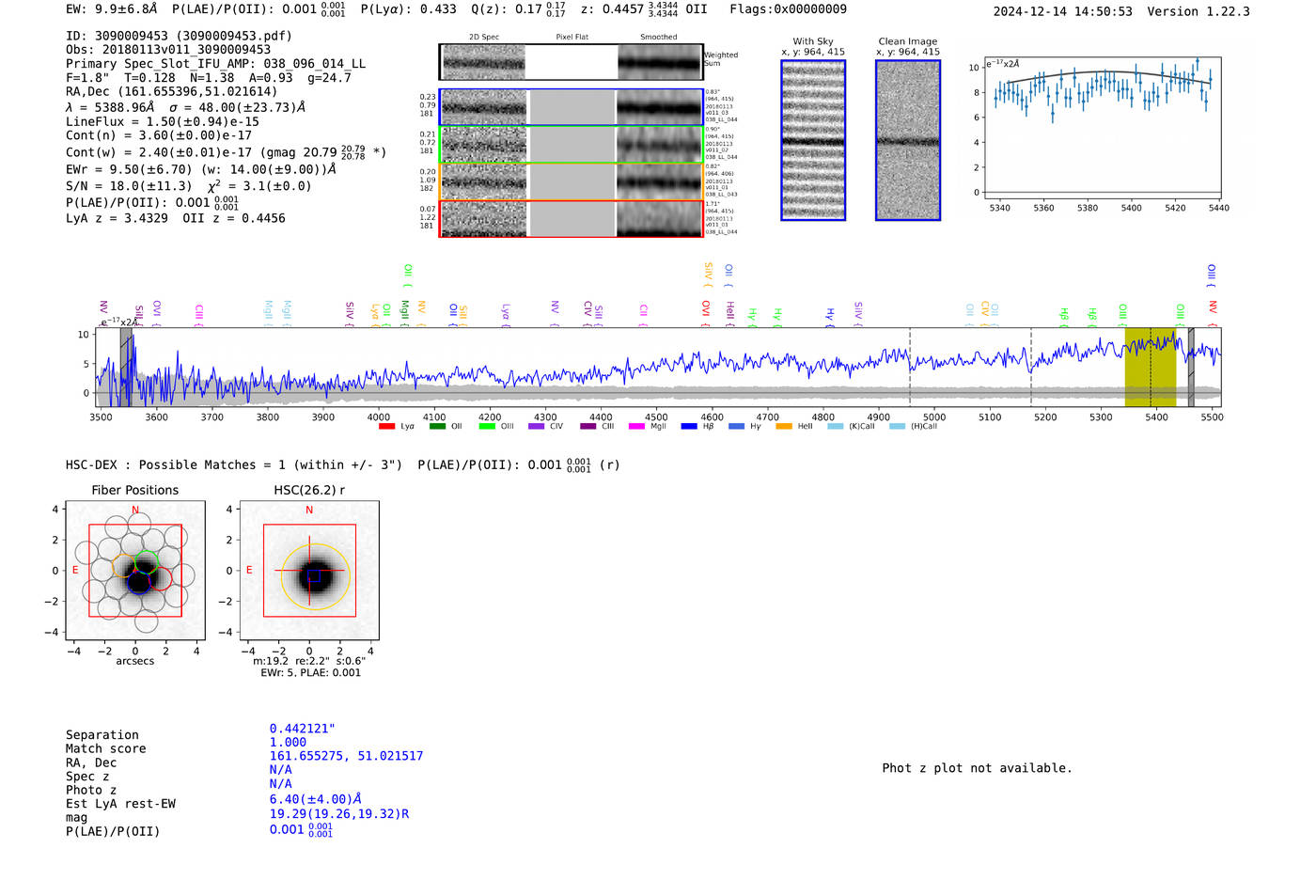Click the blue Hβ legend swatch
1316x896 pixels.
click(689, 426)
